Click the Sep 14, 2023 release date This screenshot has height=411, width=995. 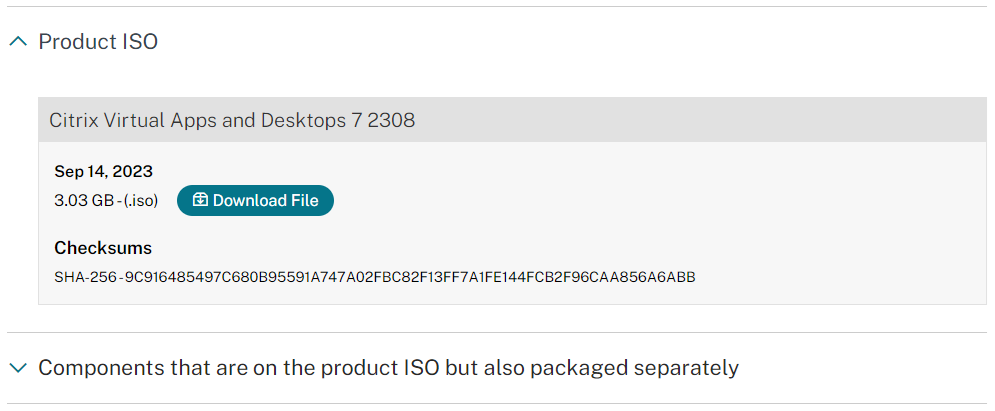(x=103, y=171)
